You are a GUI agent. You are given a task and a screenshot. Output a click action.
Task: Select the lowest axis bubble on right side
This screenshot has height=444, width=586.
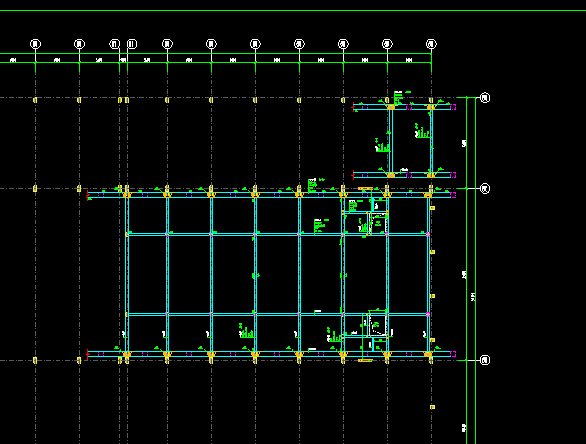[485, 360]
